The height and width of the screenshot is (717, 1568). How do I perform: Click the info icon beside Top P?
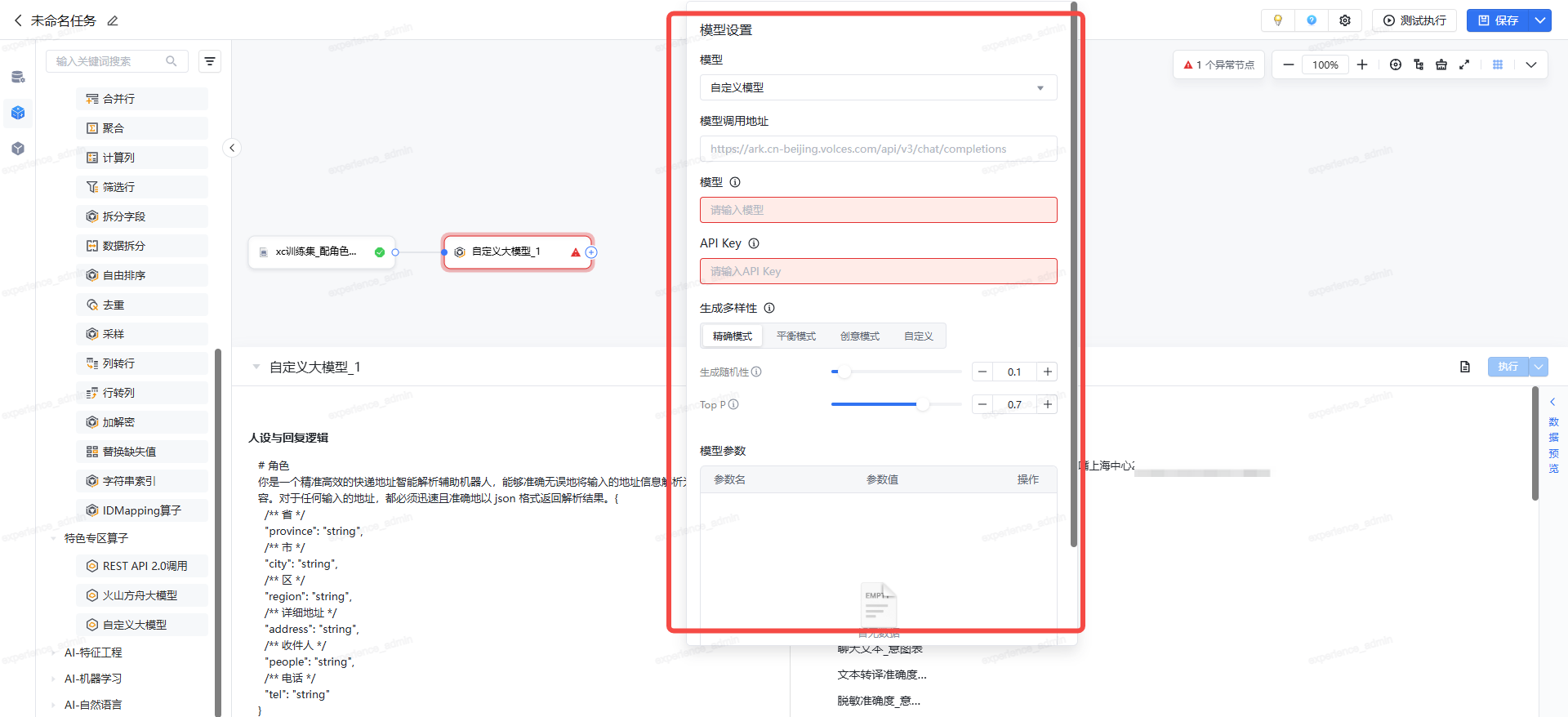tap(733, 404)
